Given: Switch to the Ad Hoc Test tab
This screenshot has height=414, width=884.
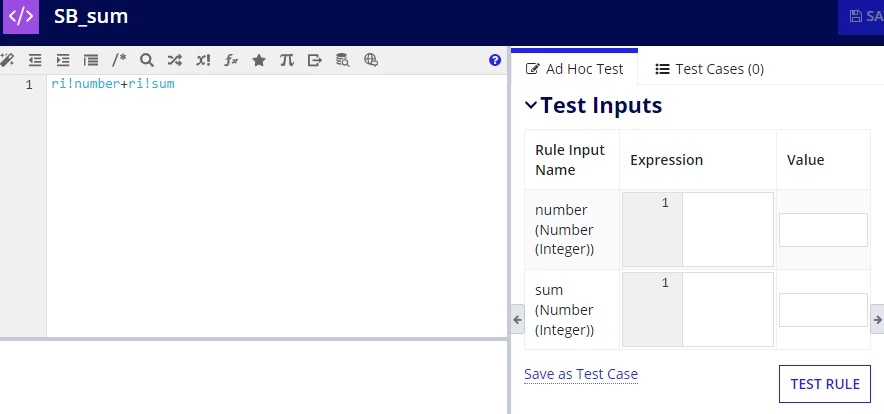Looking at the screenshot, I should [574, 69].
